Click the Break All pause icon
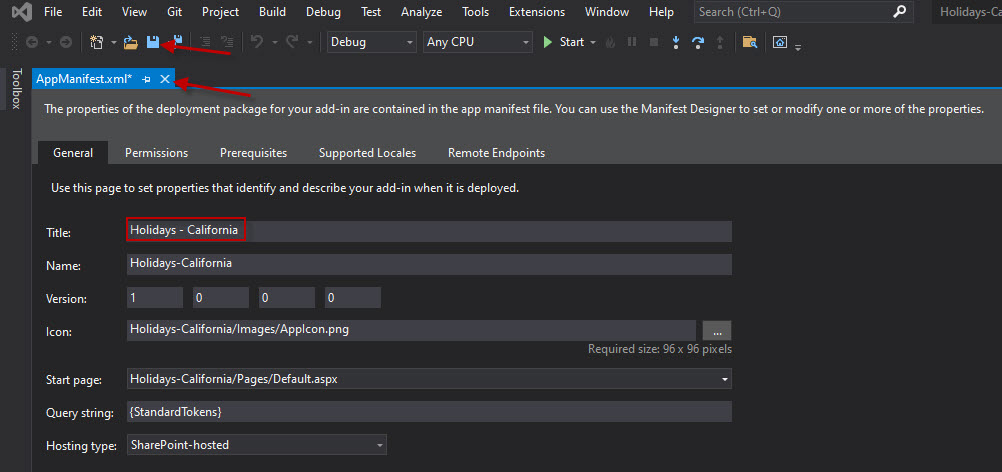This screenshot has height=472, width=1002. click(x=632, y=42)
